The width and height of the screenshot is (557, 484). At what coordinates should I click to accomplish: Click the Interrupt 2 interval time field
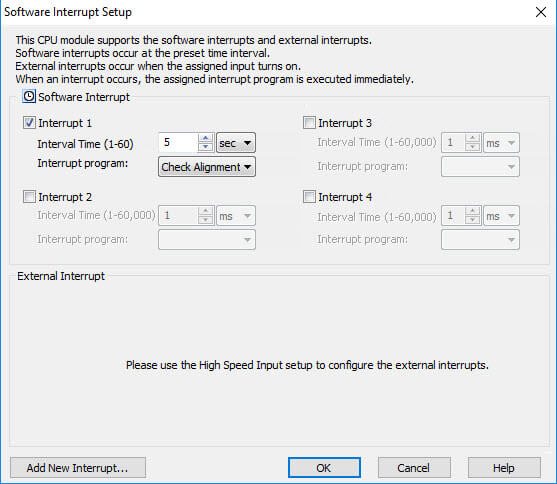pyautogui.click(x=178, y=216)
